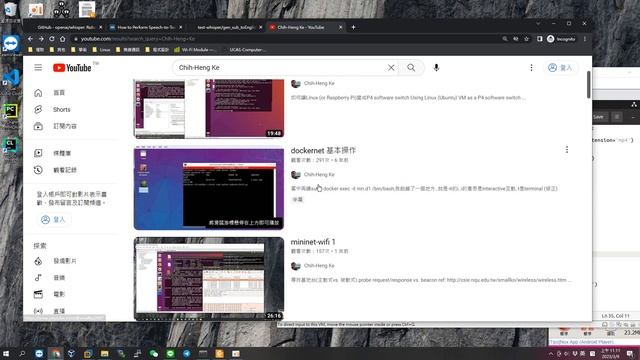Open the 19:48 video thumbnail
This screenshot has width=640, height=360.
coord(209,109)
